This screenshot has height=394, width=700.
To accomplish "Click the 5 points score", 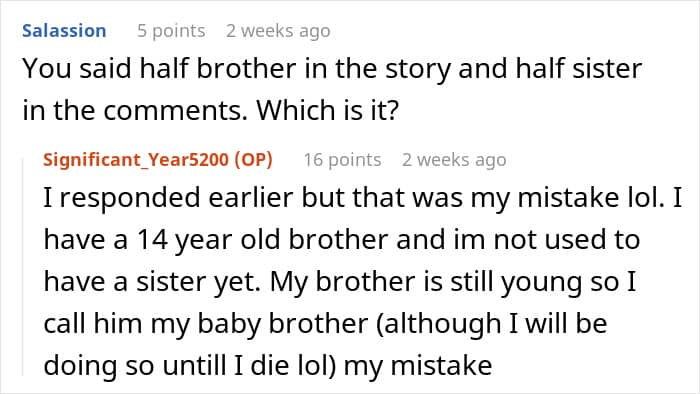I will point(171,31).
